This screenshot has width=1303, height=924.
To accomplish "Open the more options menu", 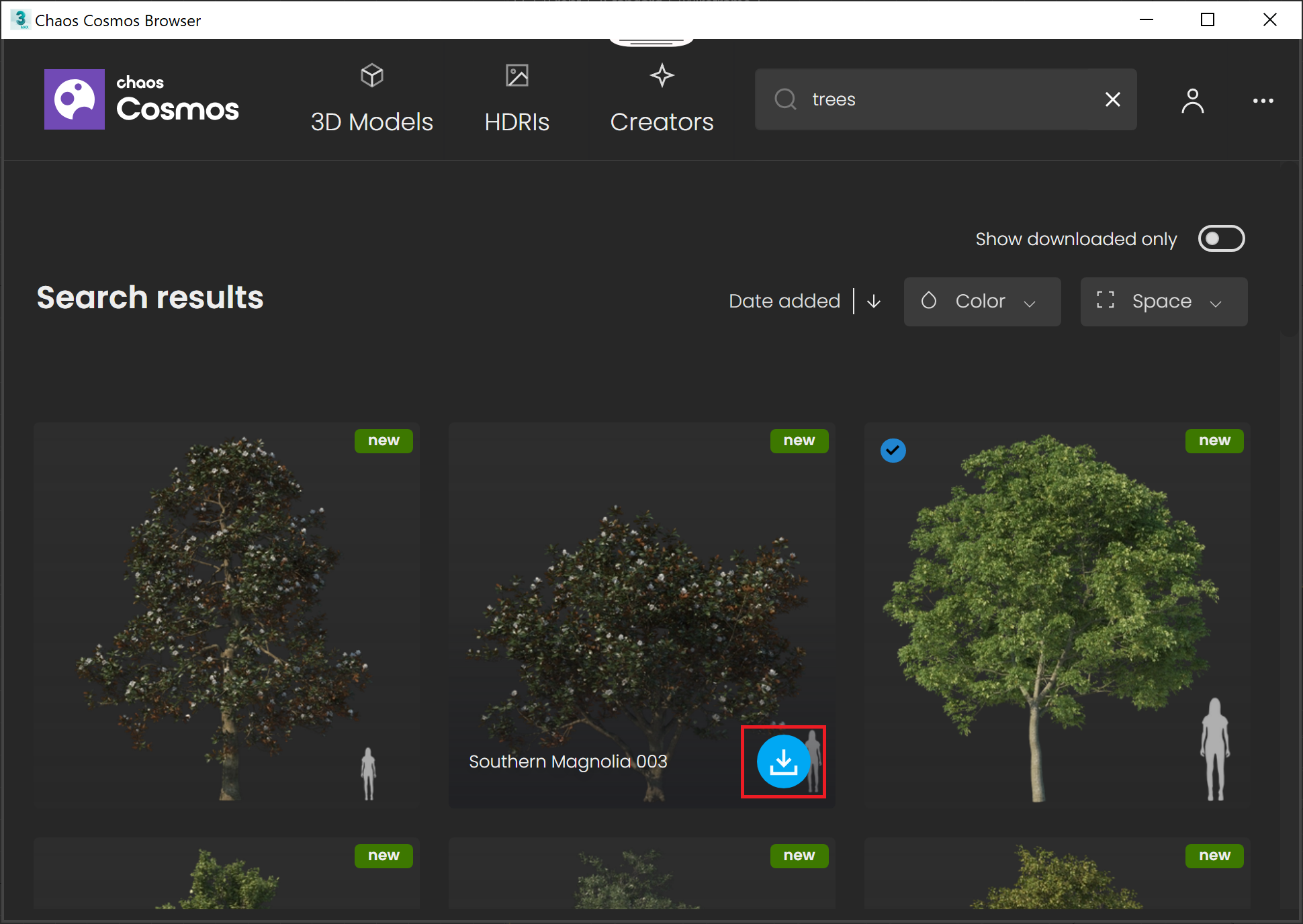I will (1263, 101).
